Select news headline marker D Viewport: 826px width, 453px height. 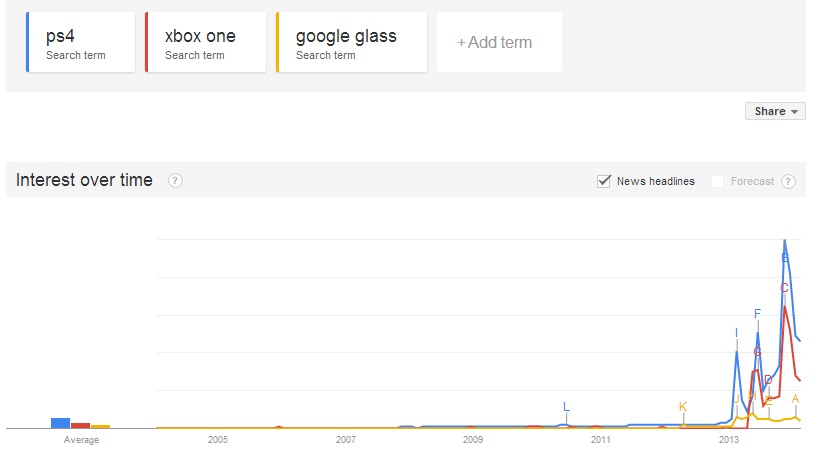[x=768, y=380]
